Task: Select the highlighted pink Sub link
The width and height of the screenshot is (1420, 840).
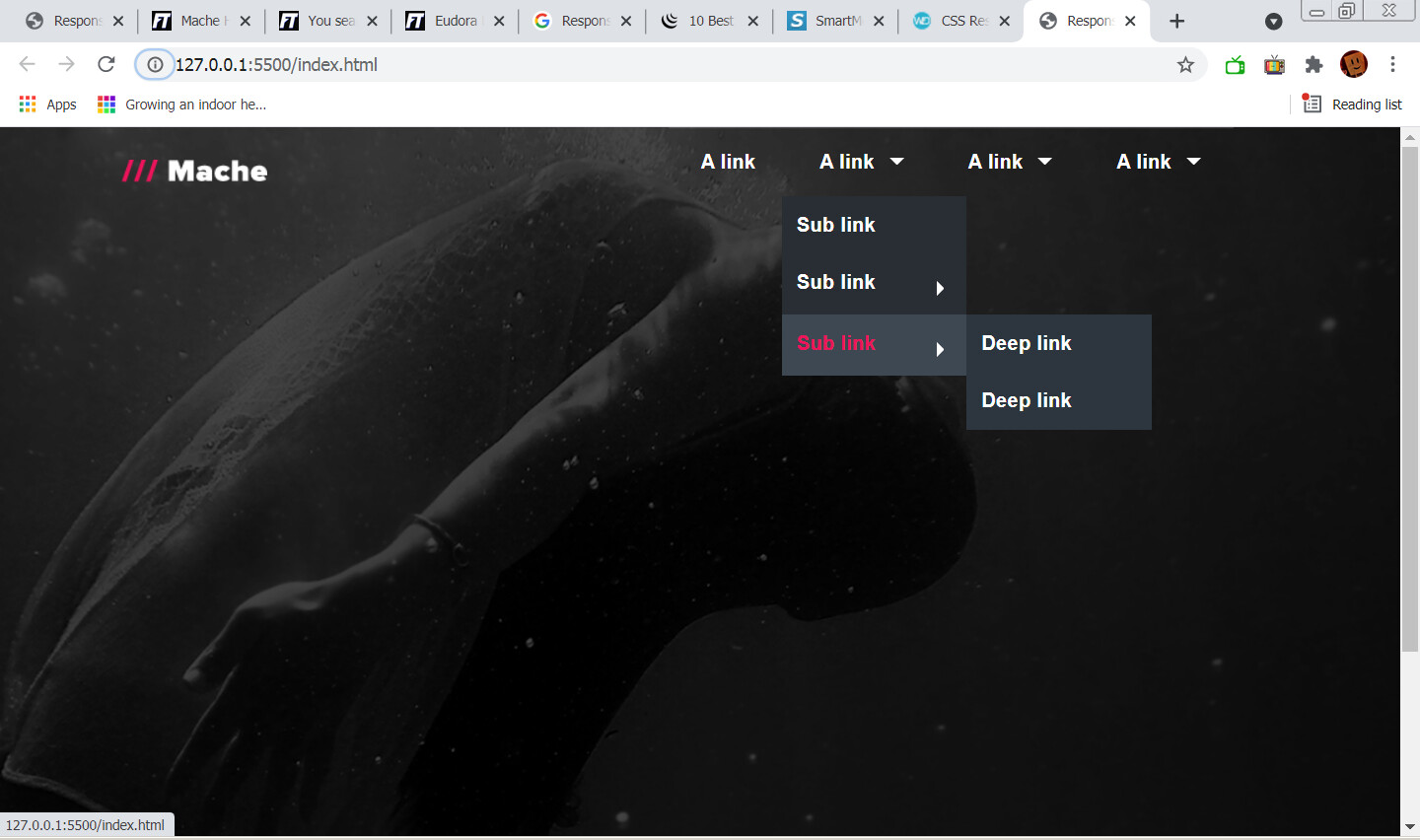Action: click(874, 345)
